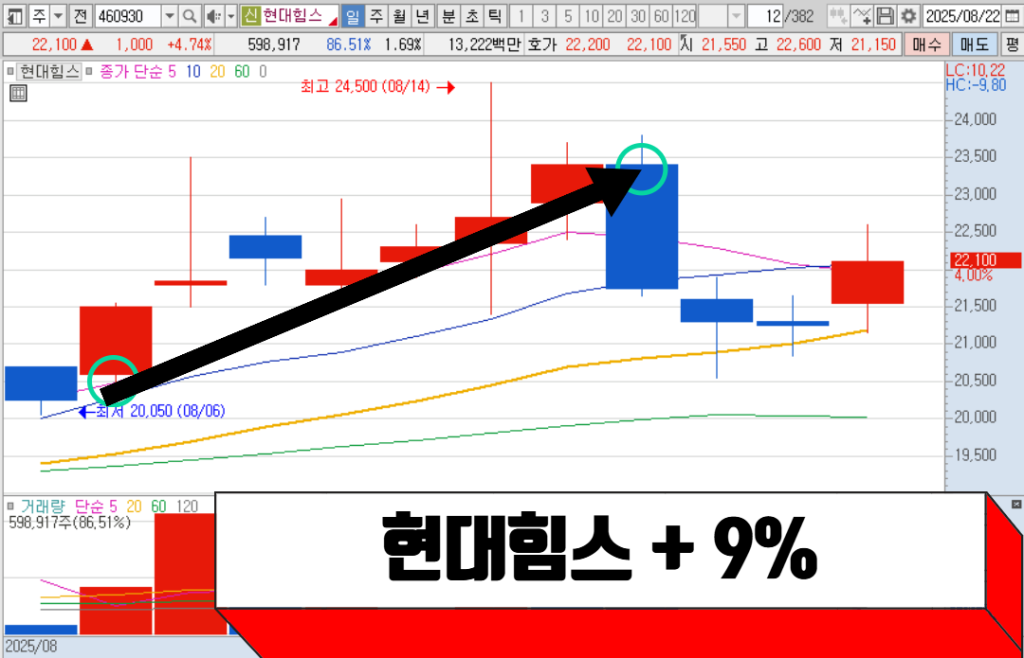Viewport: 1024px width, 658px height.
Task: Click the 2025/08 date label on time axis
Action: 31,646
